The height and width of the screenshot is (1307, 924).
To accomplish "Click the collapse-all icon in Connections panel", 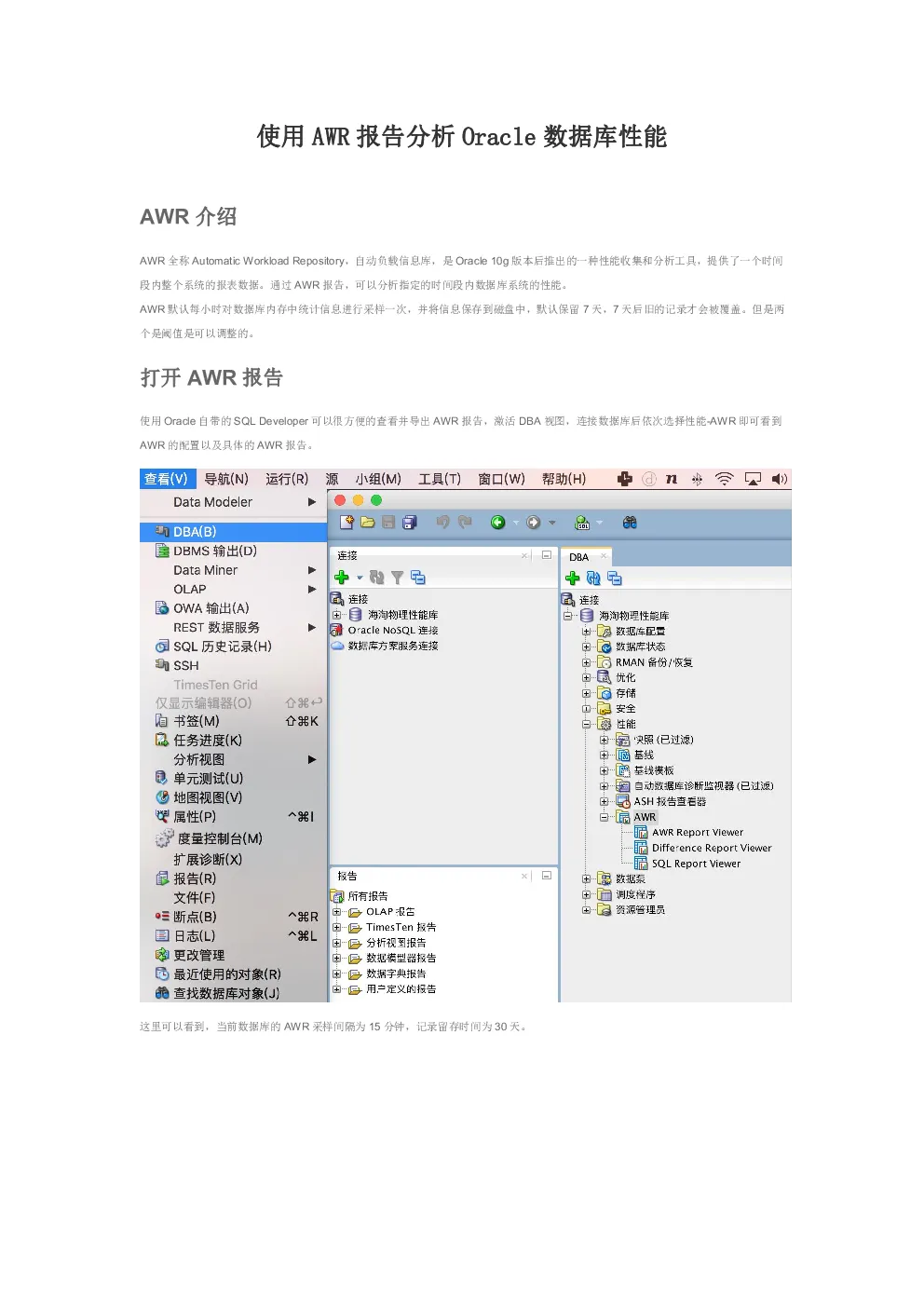I will coord(417,578).
